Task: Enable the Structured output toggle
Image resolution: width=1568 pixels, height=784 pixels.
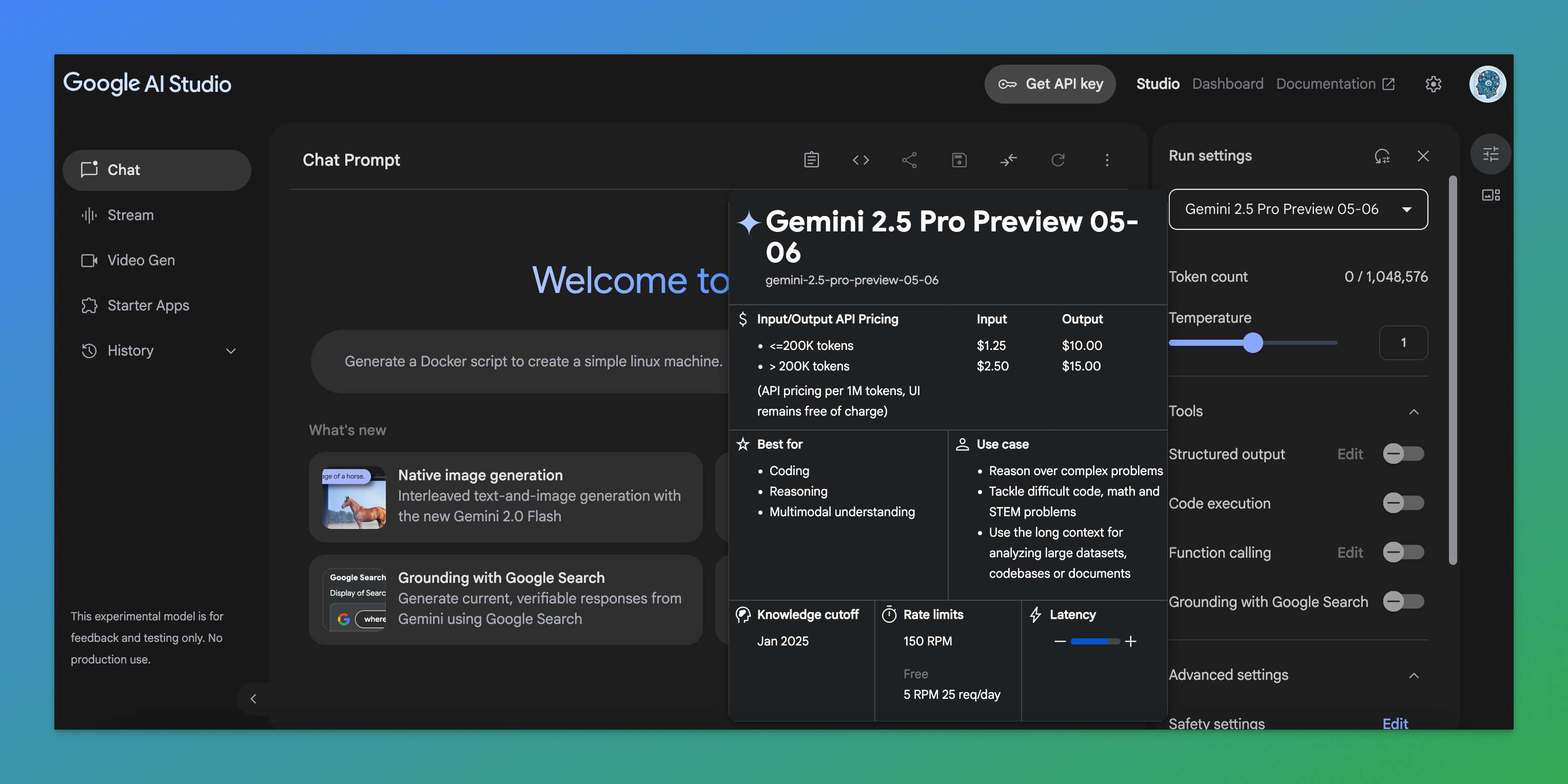Action: pos(1403,454)
